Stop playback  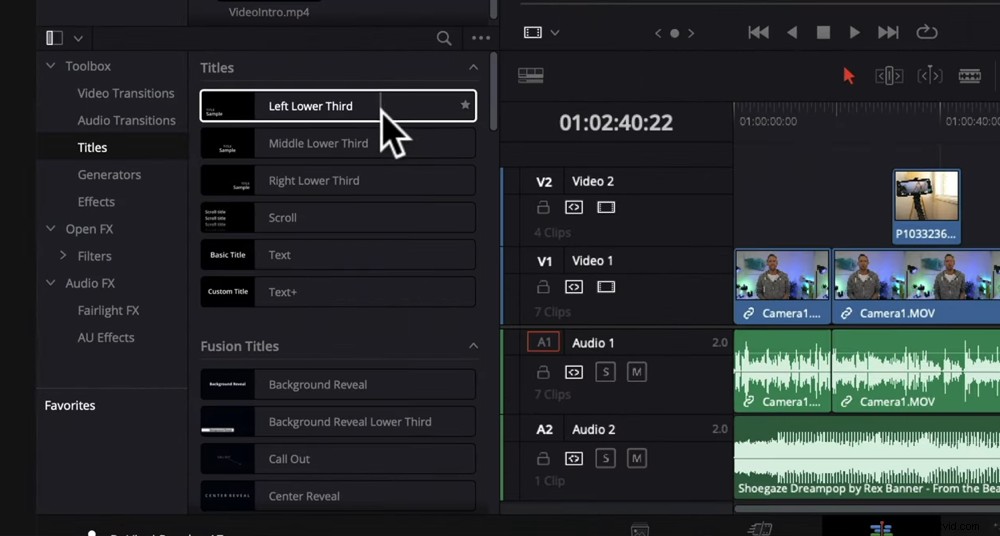coord(823,32)
